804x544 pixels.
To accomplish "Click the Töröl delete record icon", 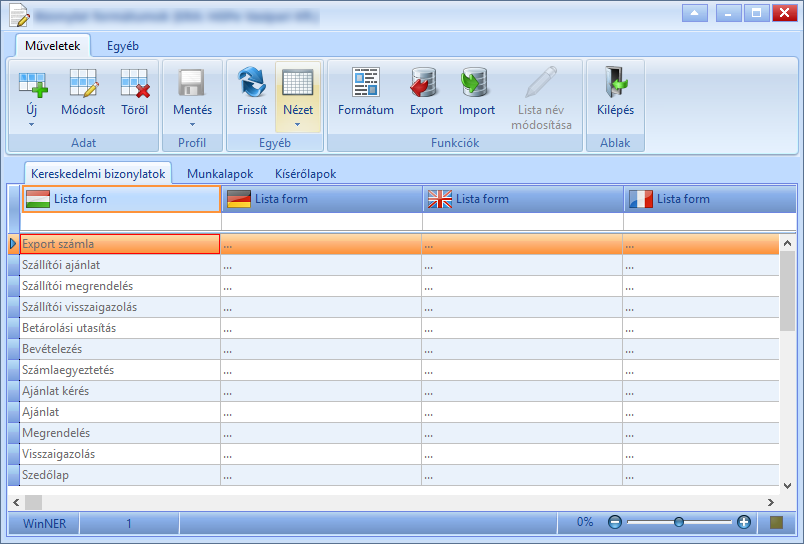I will [x=135, y=83].
